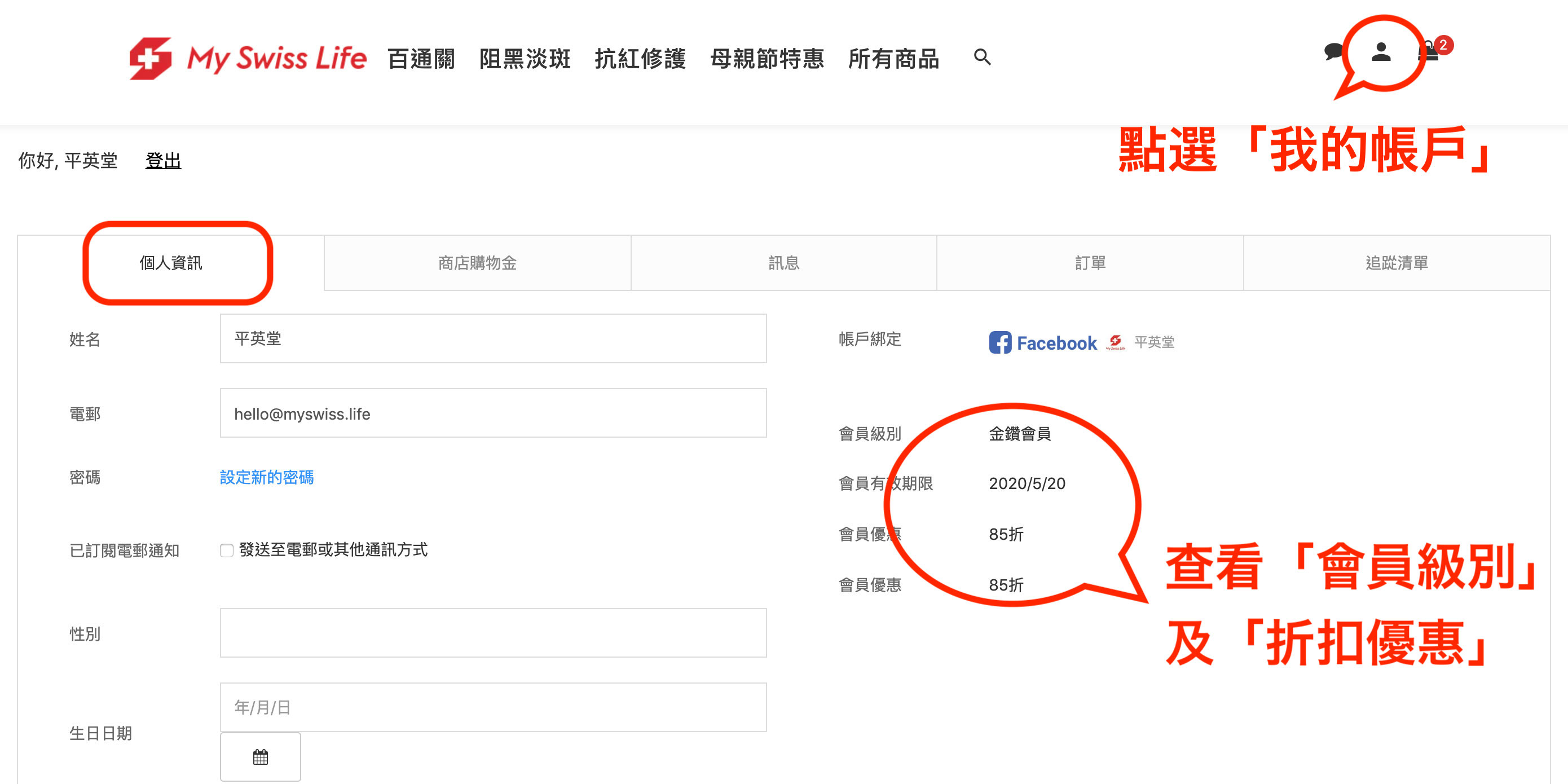This screenshot has height=784, width=1568.
Task: Click the 姓名 name input field
Action: click(492, 338)
